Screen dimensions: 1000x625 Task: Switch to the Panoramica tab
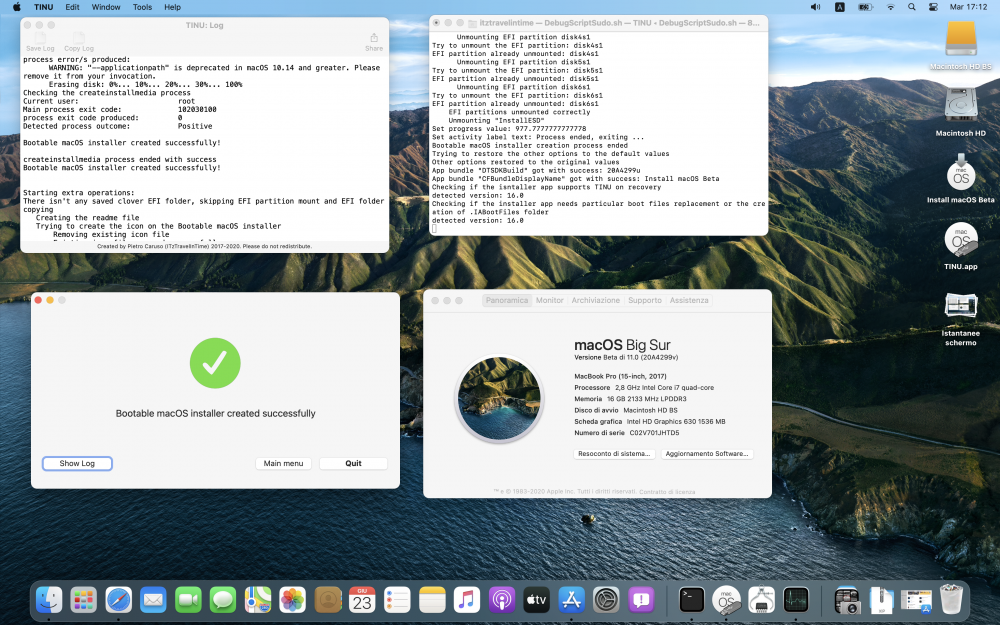506,300
